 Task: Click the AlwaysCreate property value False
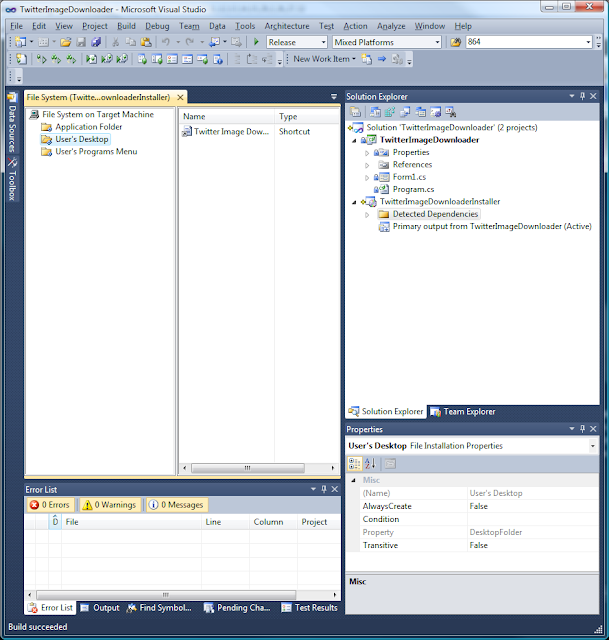click(x=533, y=506)
